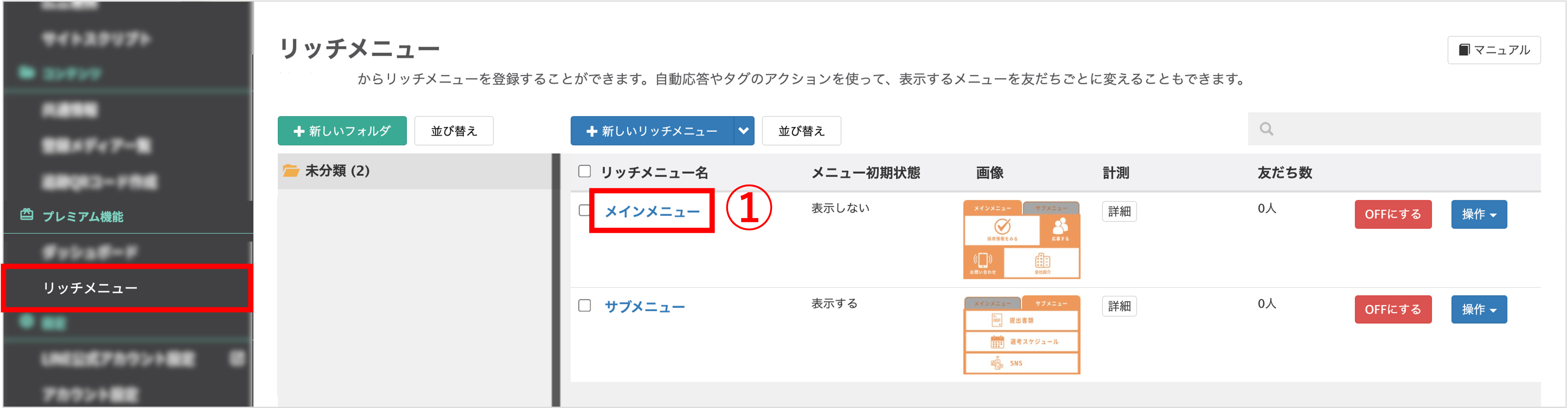1568x408 pixels.
Task: Open 操作 dropdown for メインメニュー
Action: 1478,214
